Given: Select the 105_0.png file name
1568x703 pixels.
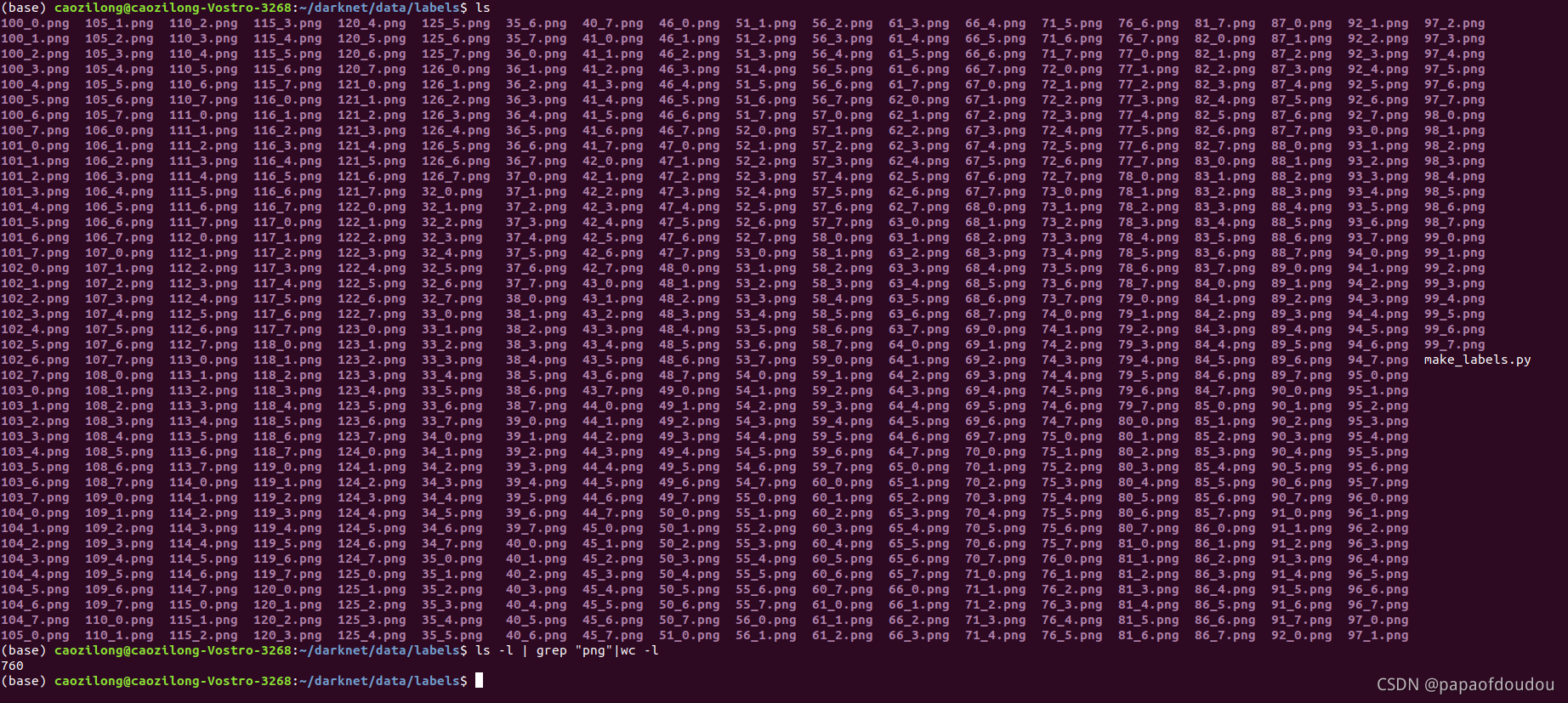Looking at the screenshot, I should point(35,635).
